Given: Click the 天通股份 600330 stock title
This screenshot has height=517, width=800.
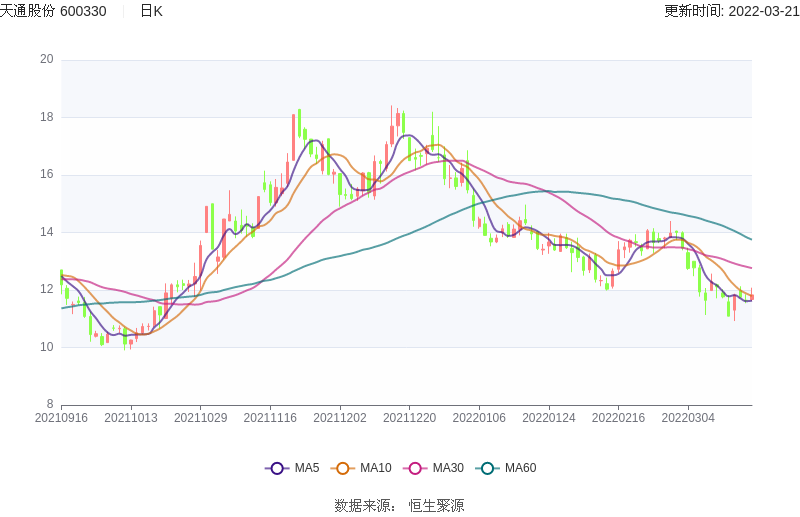Looking at the screenshot, I should pyautogui.click(x=54, y=11).
